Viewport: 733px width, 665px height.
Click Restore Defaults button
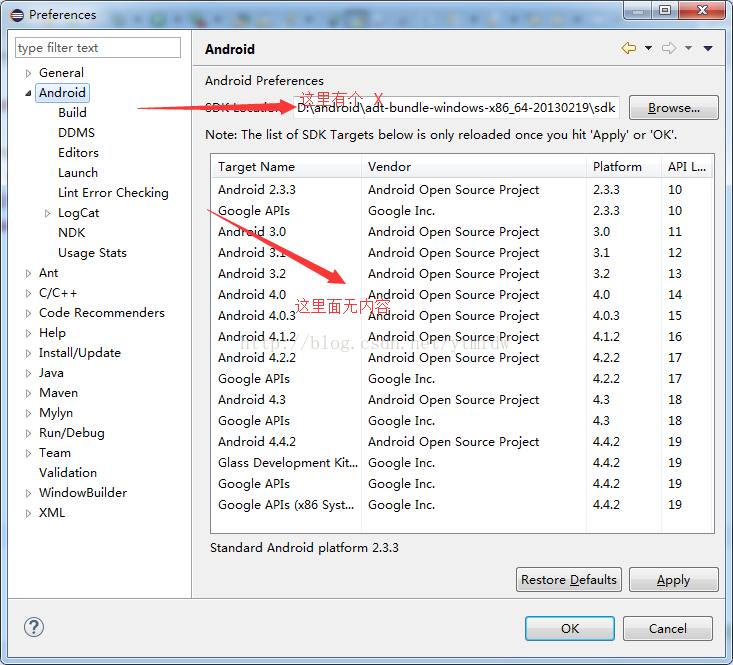point(569,580)
